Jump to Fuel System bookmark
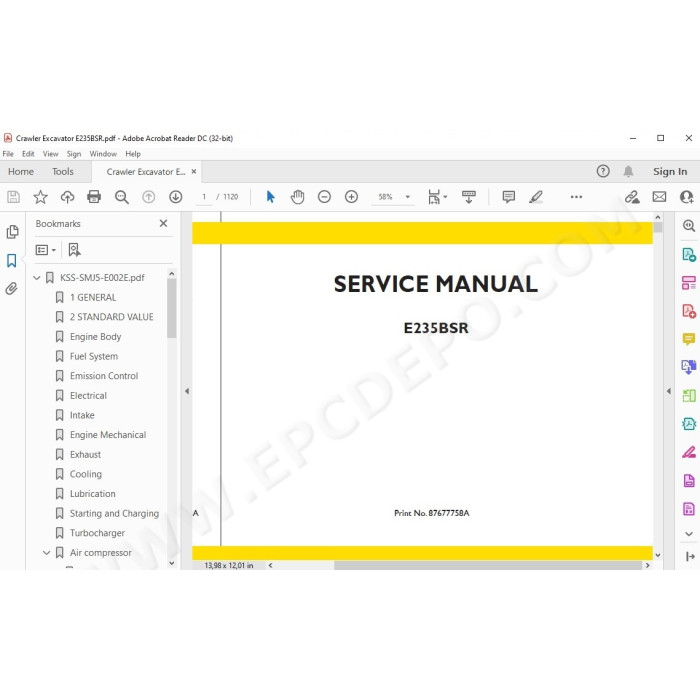 [x=94, y=356]
